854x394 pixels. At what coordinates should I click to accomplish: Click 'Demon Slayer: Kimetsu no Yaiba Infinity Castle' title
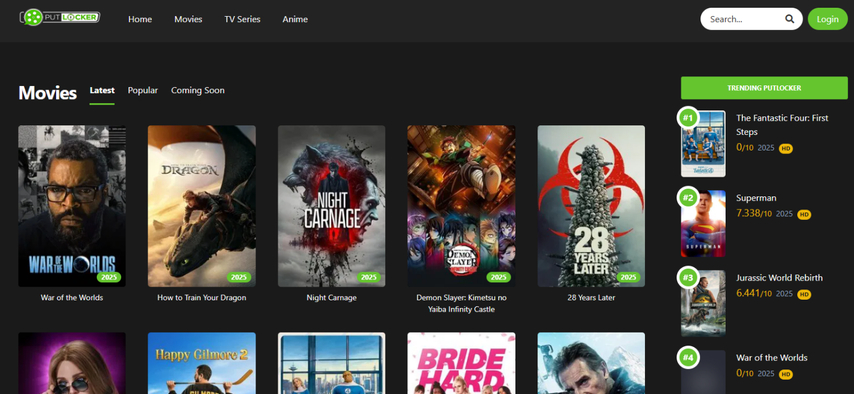461,304
